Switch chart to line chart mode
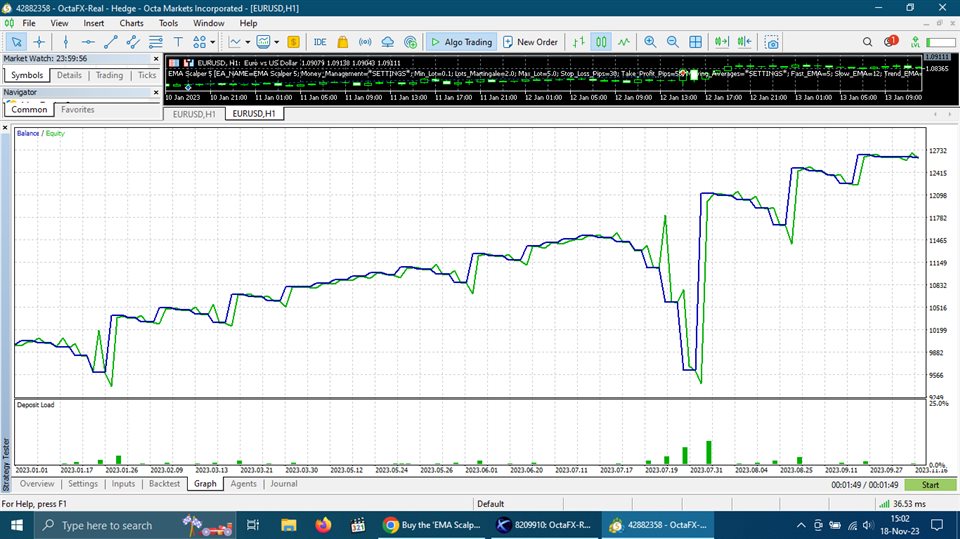Image resolution: width=960 pixels, height=539 pixels. tap(623, 42)
